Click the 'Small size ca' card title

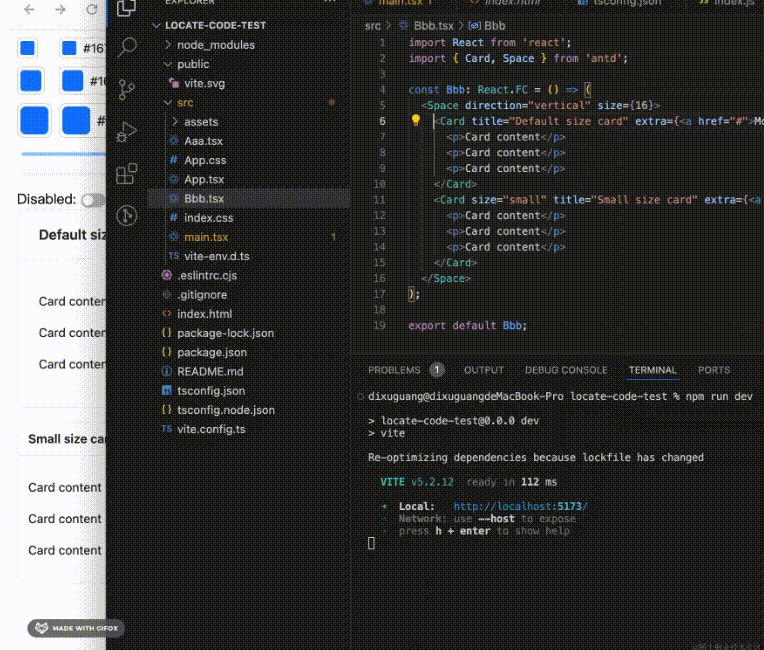67,439
